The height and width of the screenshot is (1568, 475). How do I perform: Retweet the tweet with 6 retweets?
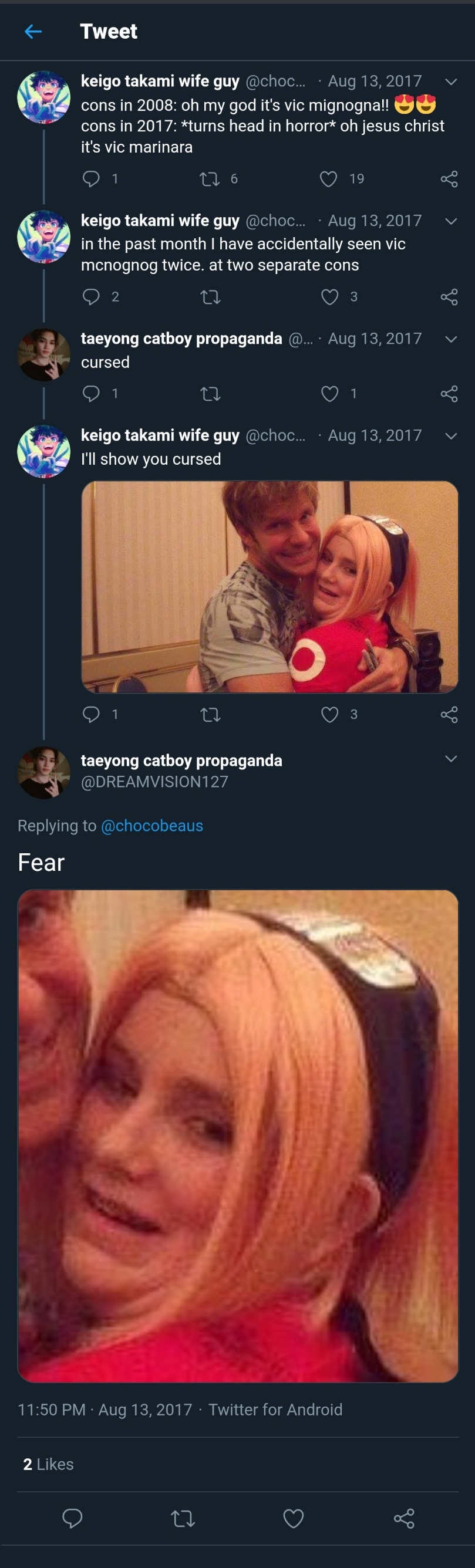point(210,179)
